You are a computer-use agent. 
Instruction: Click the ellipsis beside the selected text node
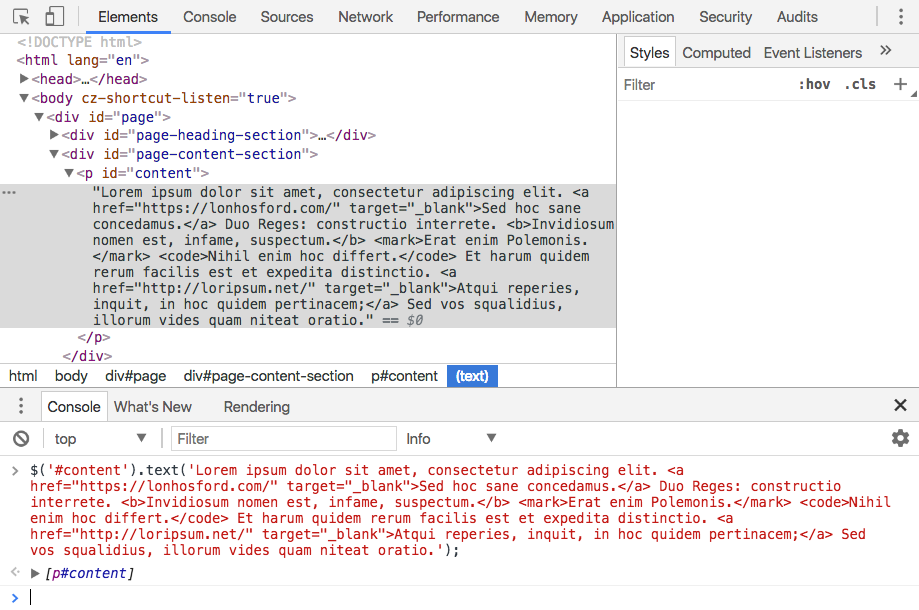pos(9,192)
